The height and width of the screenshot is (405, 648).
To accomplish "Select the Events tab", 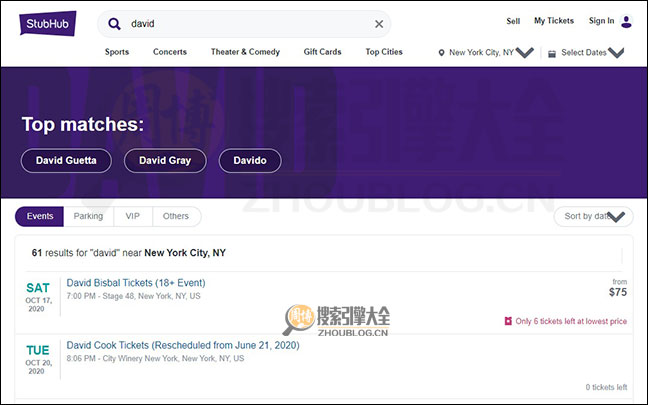I will click(40, 216).
